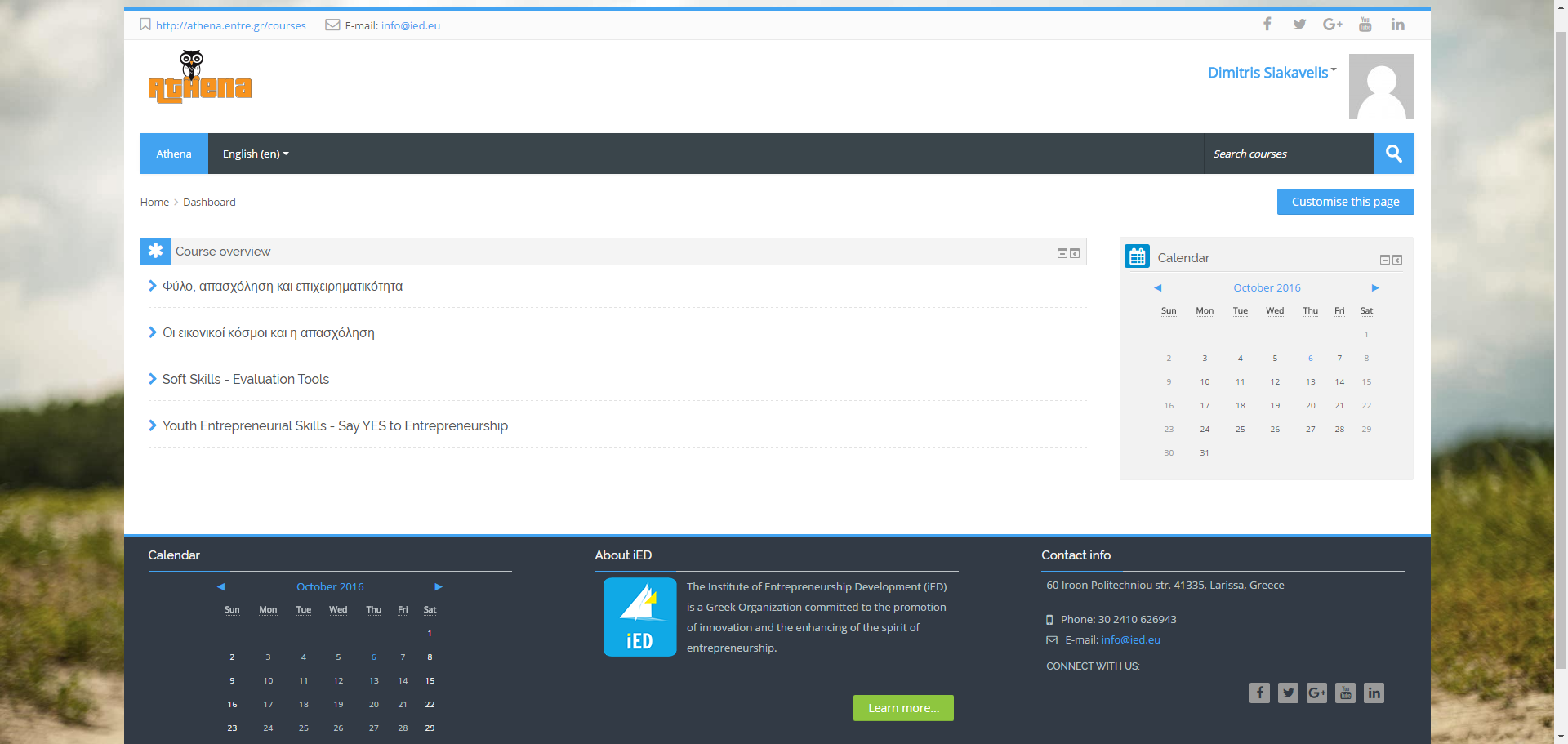Open the Twitter icon in top bar
Image resolution: width=1568 pixels, height=744 pixels.
[1299, 25]
